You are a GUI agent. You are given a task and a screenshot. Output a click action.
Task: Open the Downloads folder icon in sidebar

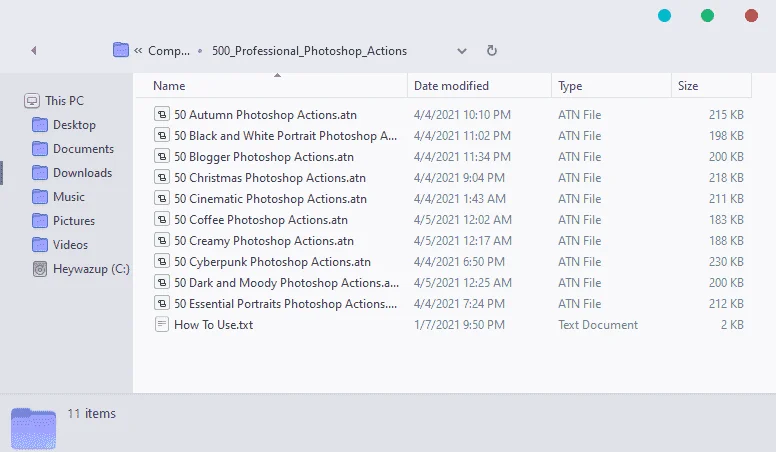pos(40,173)
